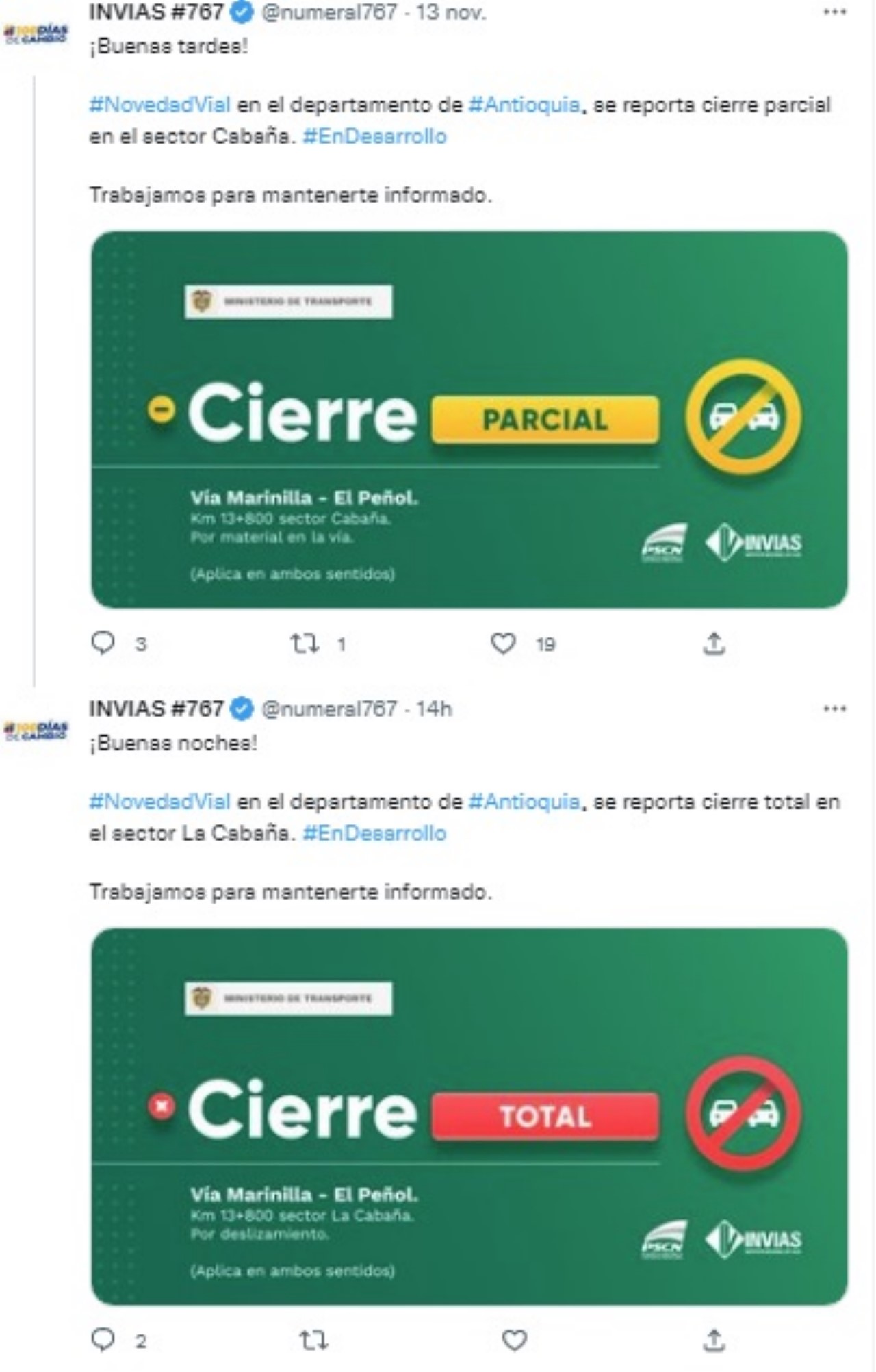Image resolution: width=876 pixels, height=1372 pixels.
Task: Open replies on the Cierre Parcial tweet
Action: pyautogui.click(x=104, y=643)
